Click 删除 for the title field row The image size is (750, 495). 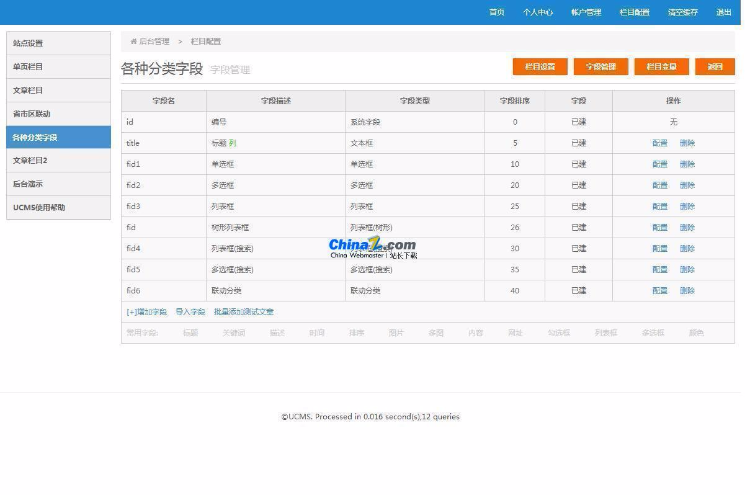(687, 143)
